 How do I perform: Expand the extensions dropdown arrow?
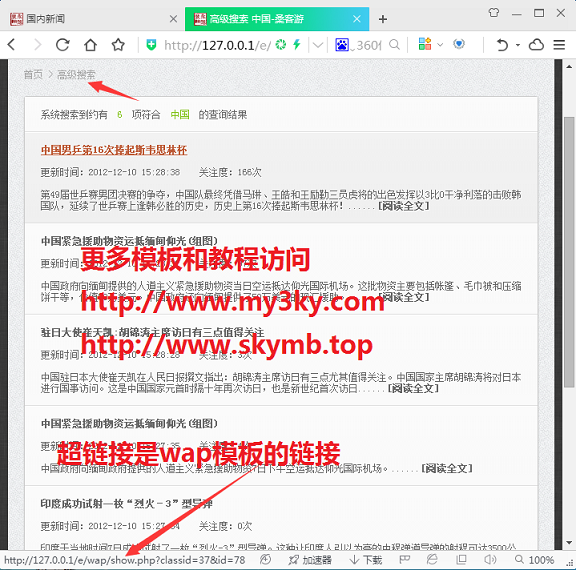click(440, 45)
